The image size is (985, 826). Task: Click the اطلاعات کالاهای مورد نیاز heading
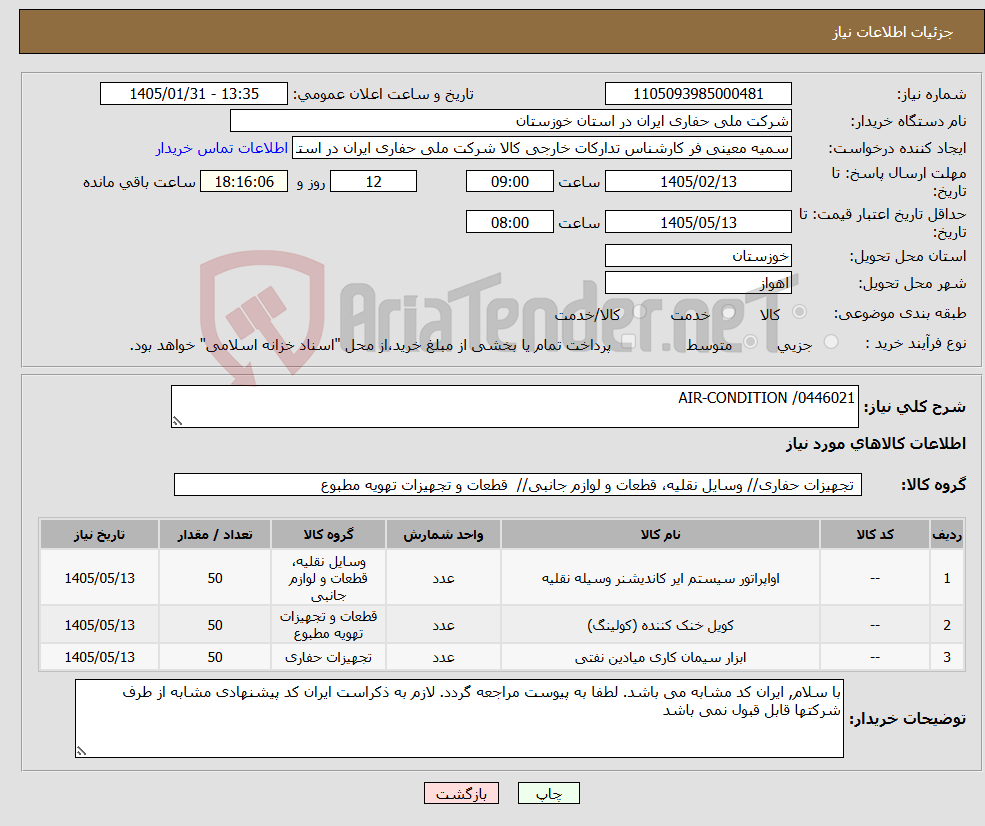tap(876, 443)
